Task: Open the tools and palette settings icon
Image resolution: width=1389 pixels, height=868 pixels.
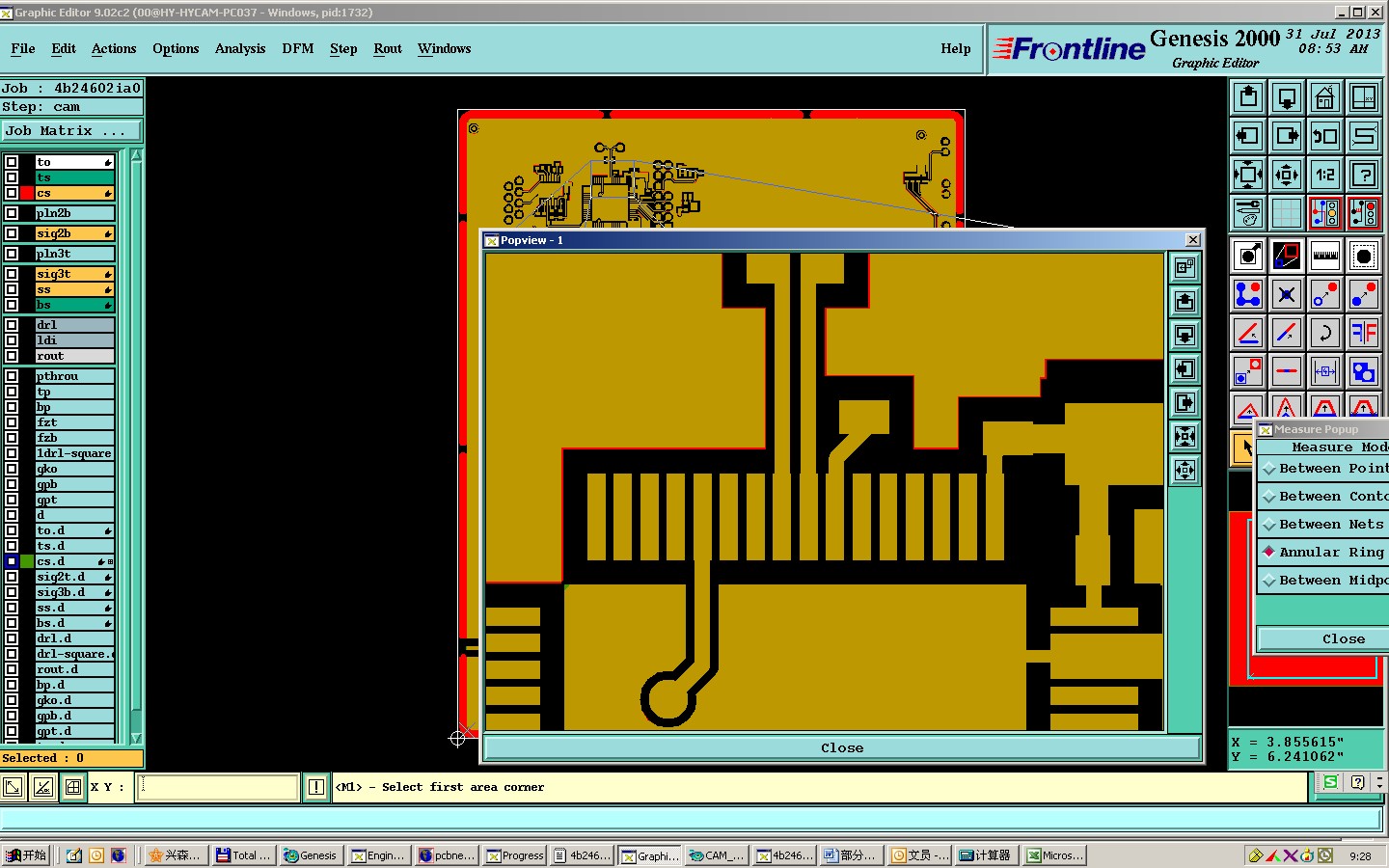Action: pyautogui.click(x=1248, y=213)
